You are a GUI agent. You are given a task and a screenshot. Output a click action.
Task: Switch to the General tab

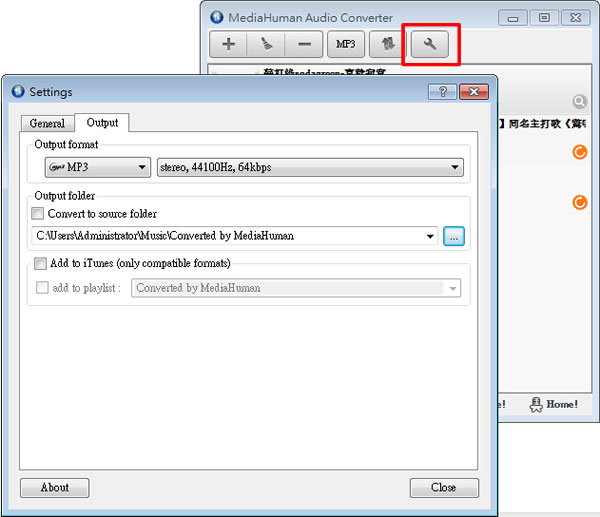point(47,123)
